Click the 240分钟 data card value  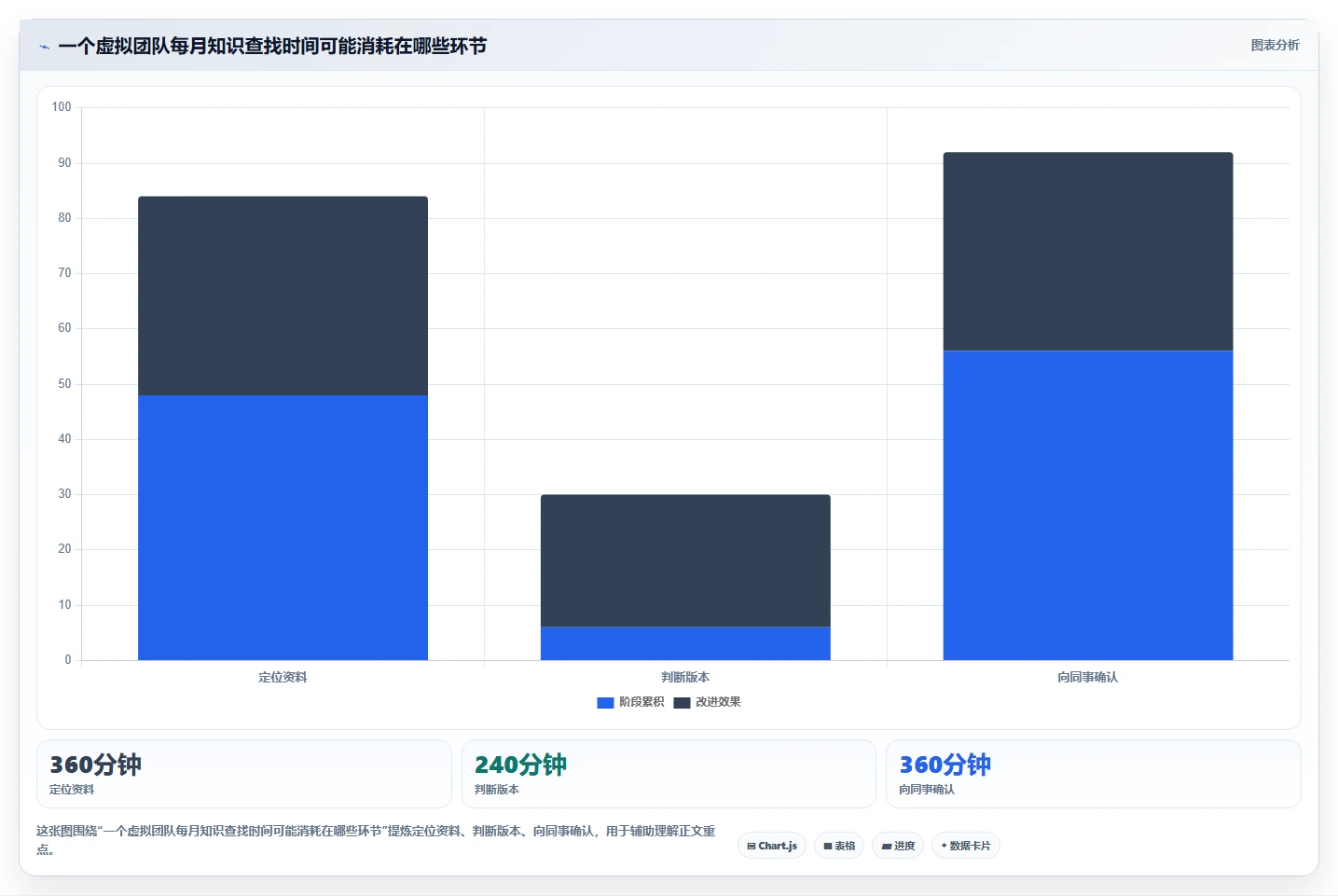click(x=520, y=765)
